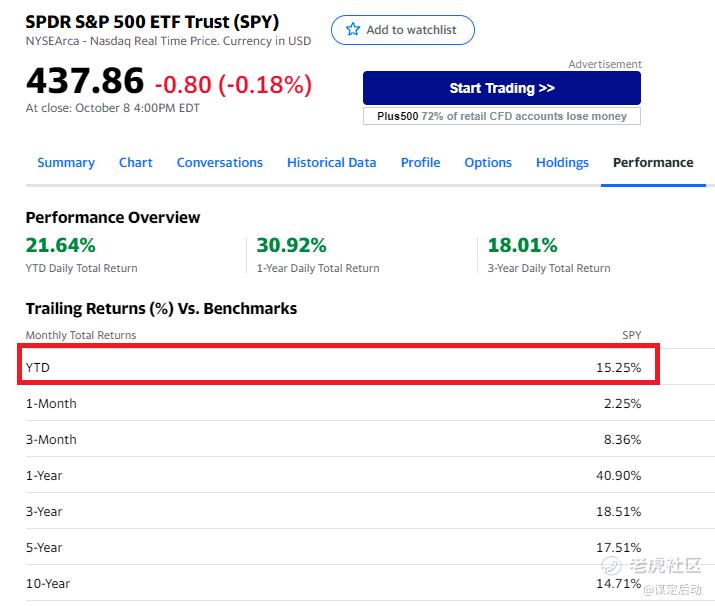Click the -0.80 (-0.18%) price change

[x=233, y=85]
